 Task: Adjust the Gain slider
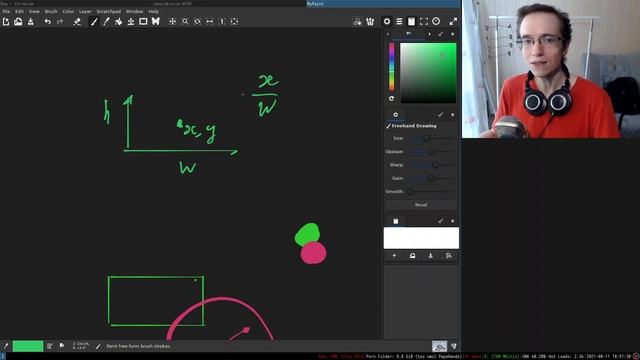pos(431,178)
